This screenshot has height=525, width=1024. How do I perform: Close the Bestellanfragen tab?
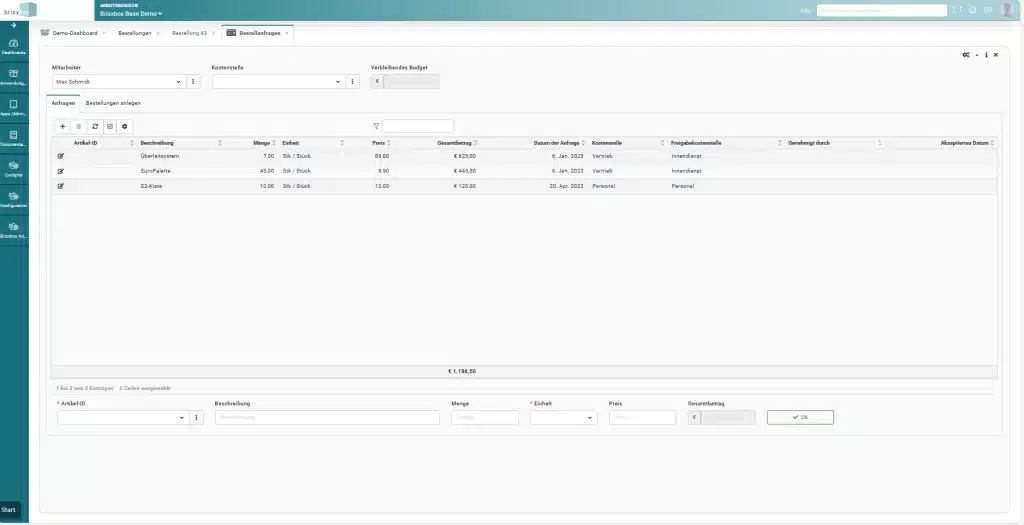[287, 33]
